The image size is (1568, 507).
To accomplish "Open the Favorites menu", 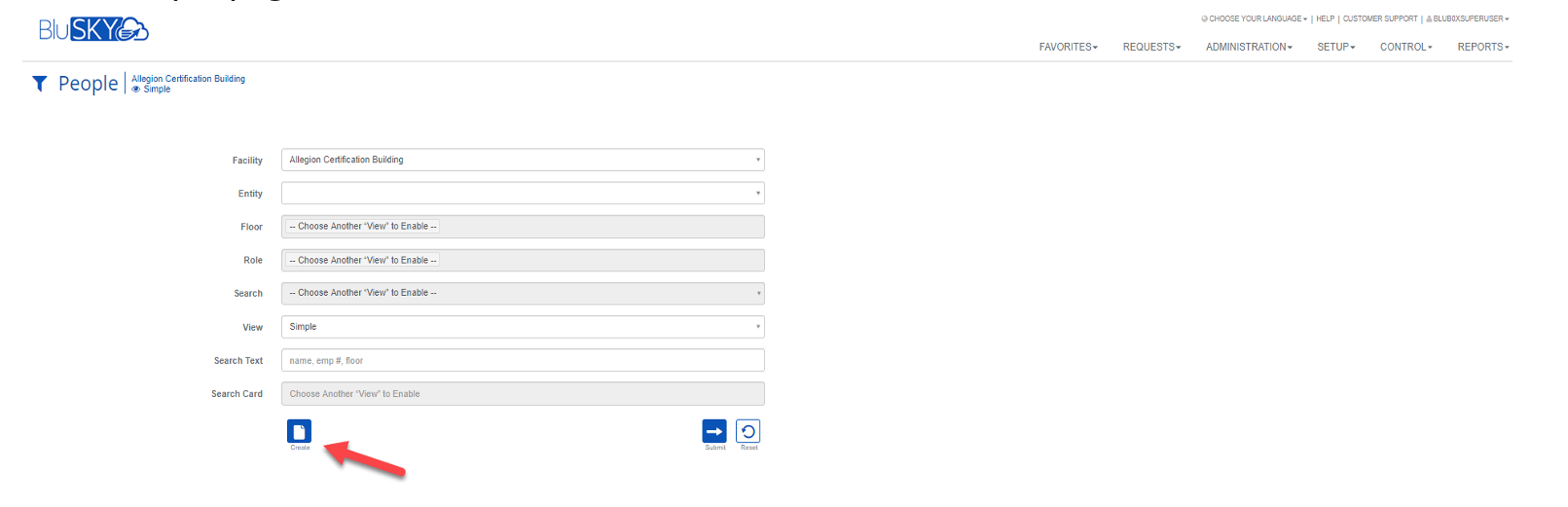I will [x=1068, y=47].
